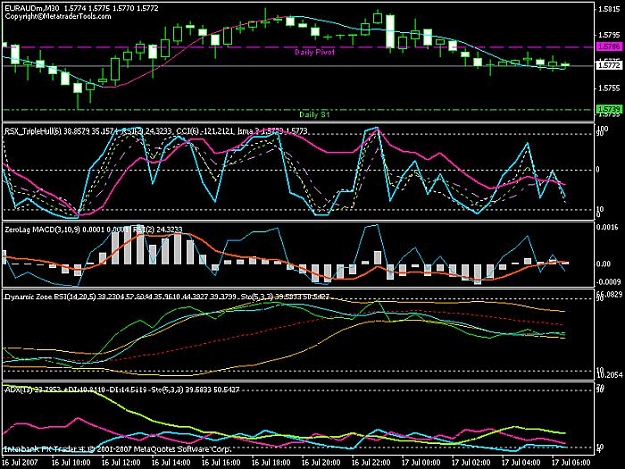Click the 1.5795 price axis label
The width and height of the screenshot is (625, 469).
[608, 35]
